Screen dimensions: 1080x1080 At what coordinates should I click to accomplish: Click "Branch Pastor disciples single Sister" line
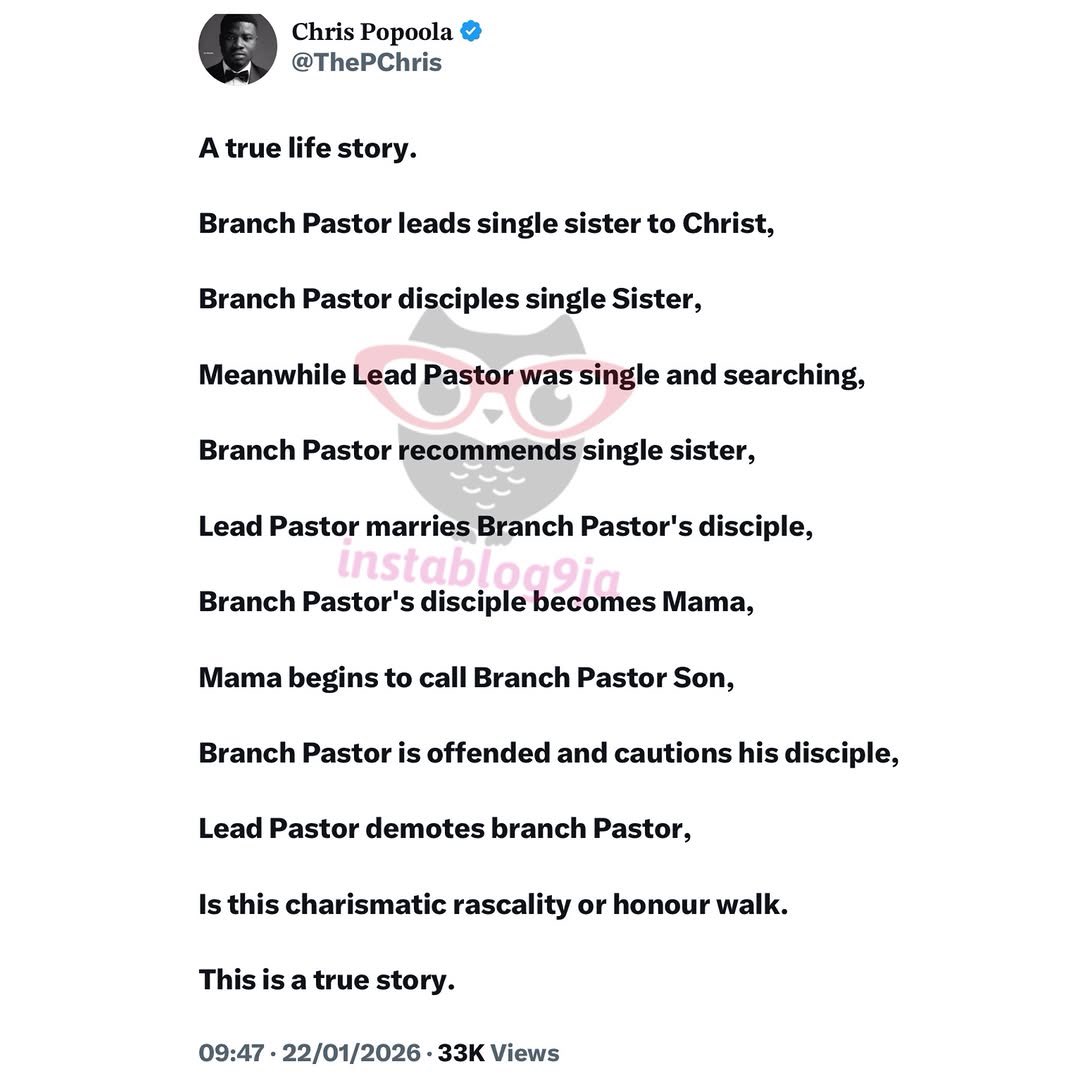coord(449,299)
